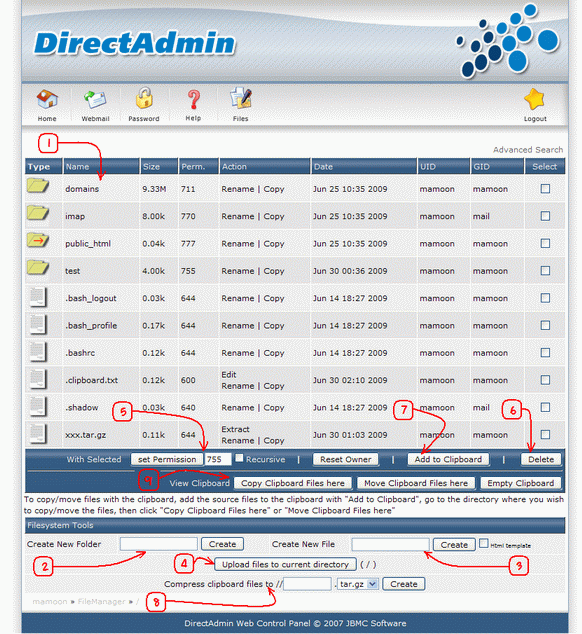Click the mamoon breadcrumb link

click(x=50, y=602)
